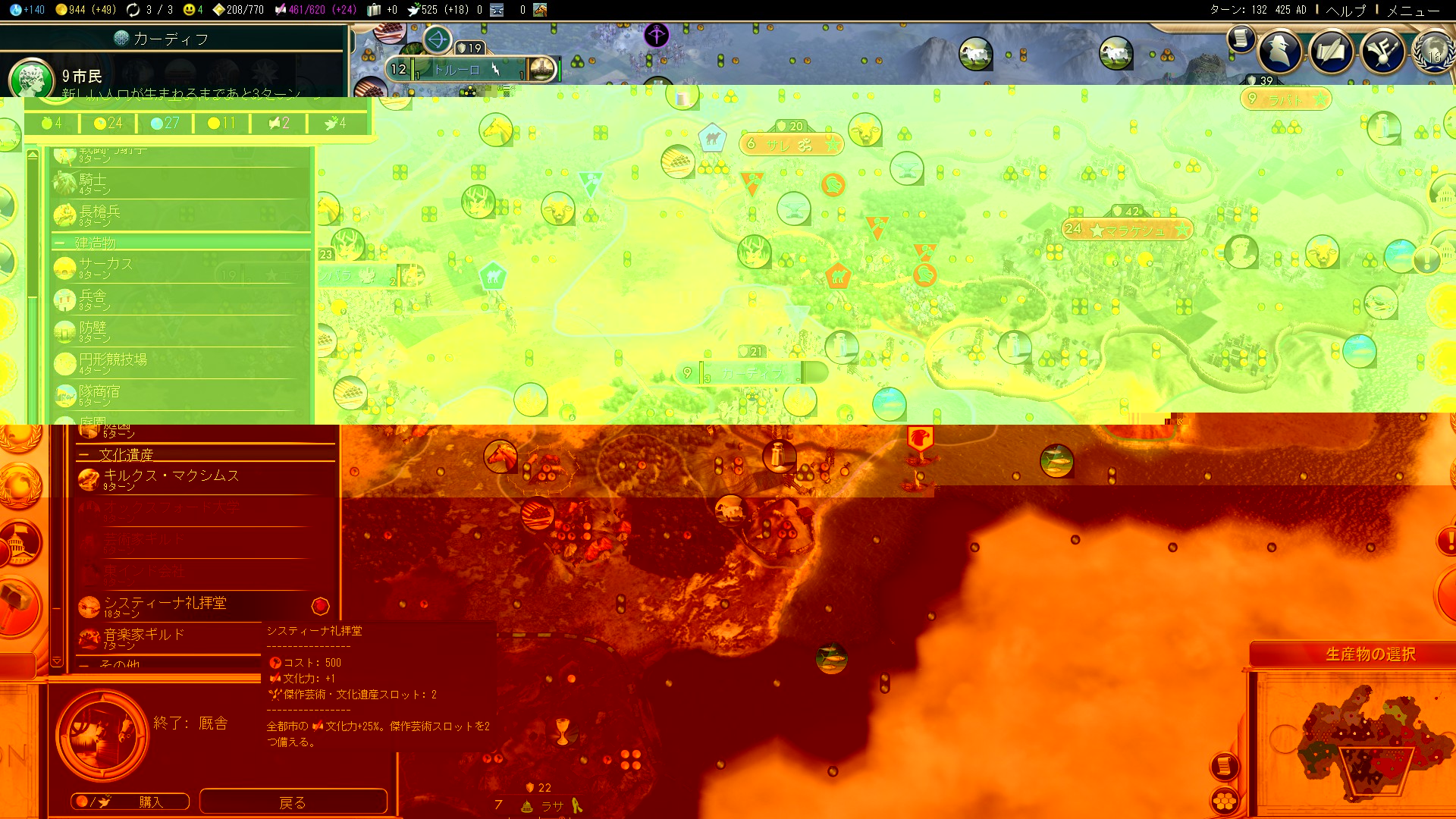
Task: Click the ターン: 132 turn counter
Action: pyautogui.click(x=1238, y=10)
